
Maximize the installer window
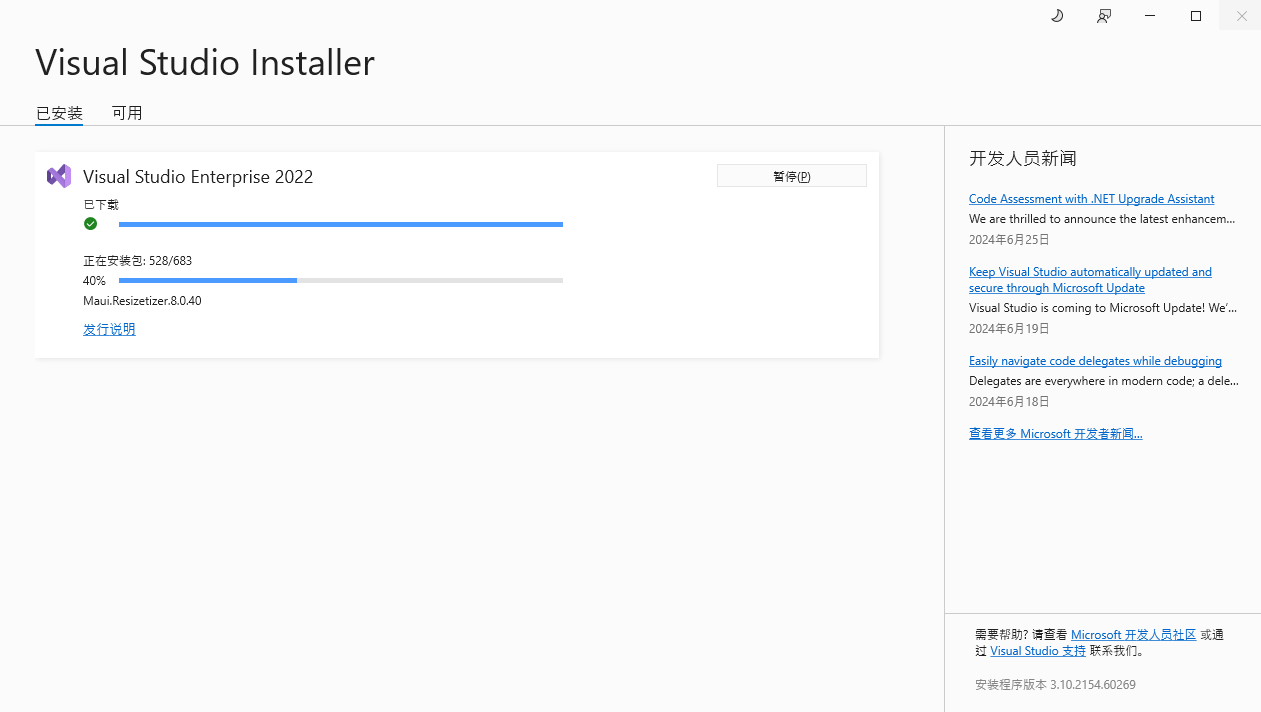coord(1196,16)
